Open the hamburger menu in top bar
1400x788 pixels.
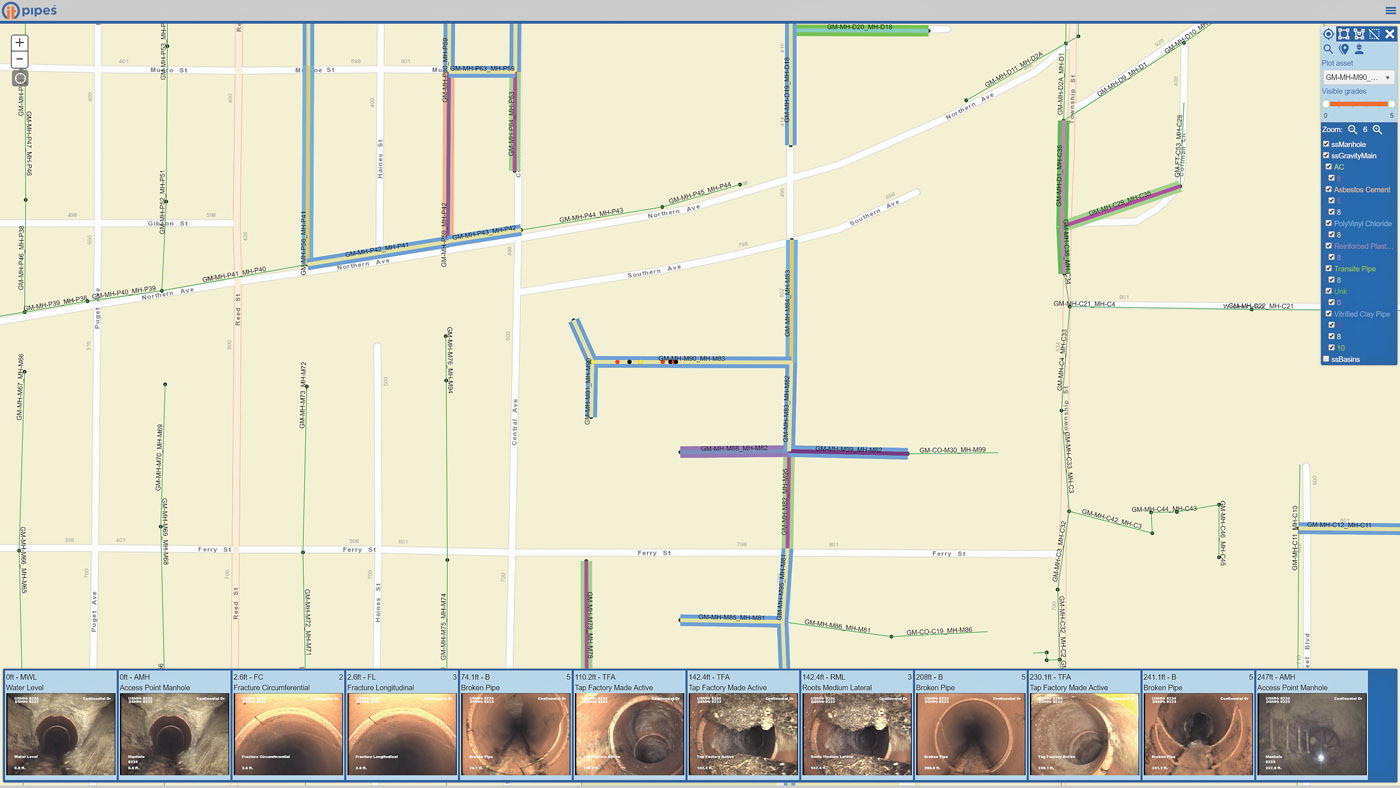[1390, 10]
